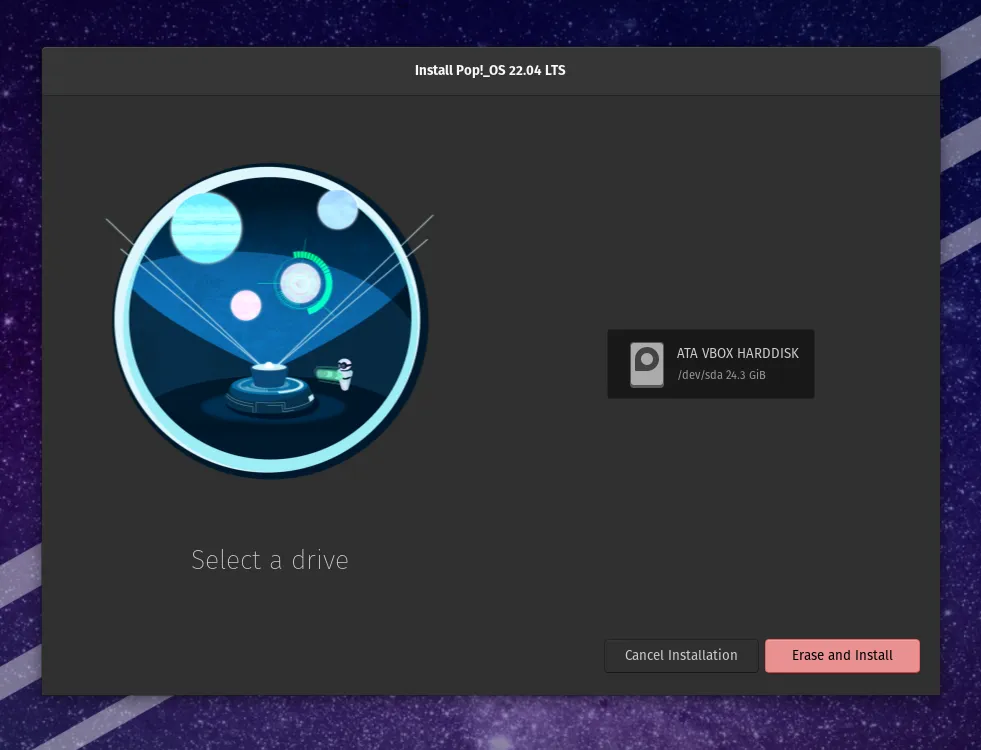Click the hologram projector base in the illustration

(270, 394)
